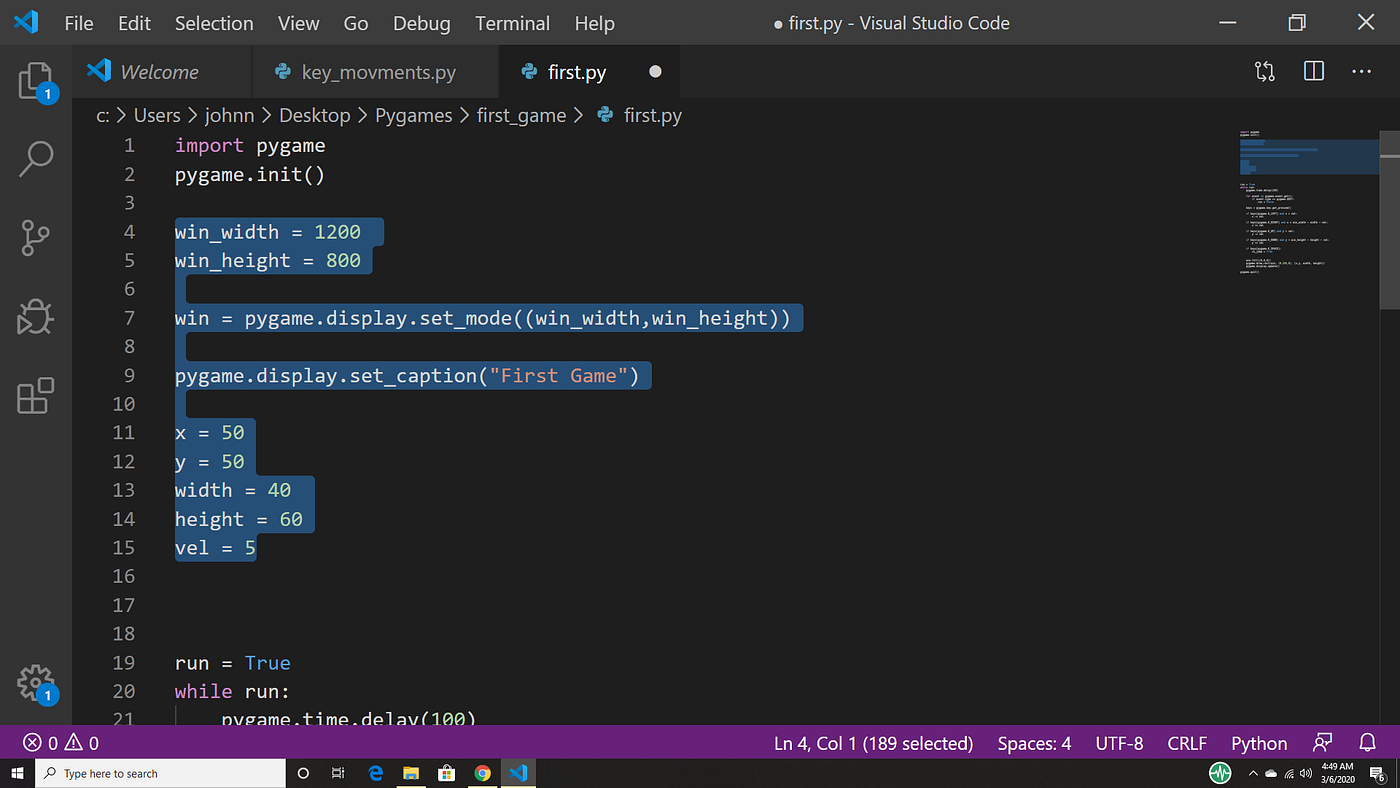Viewport: 1400px width, 788px height.
Task: Click first_game folder in breadcrumb
Action: click(521, 116)
